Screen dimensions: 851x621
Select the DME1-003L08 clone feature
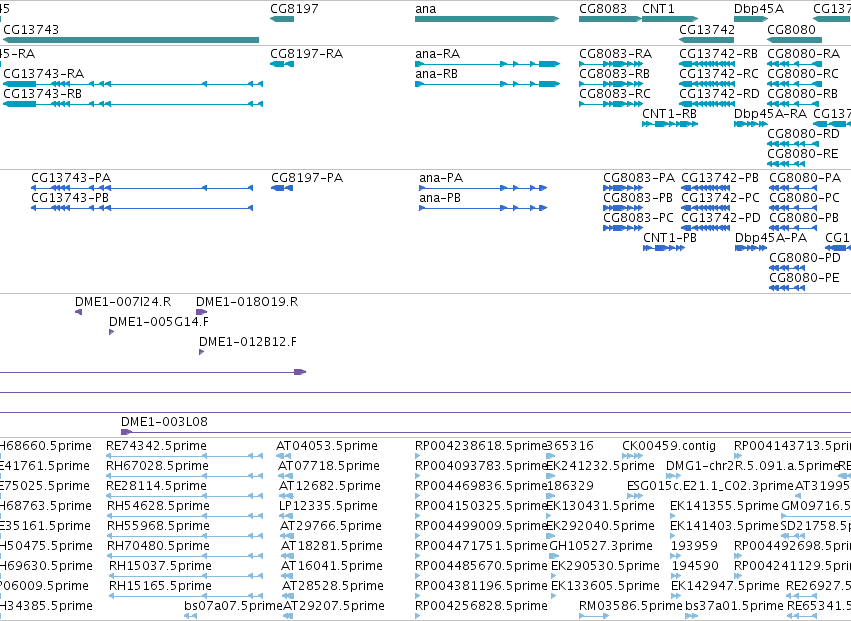click(486, 433)
